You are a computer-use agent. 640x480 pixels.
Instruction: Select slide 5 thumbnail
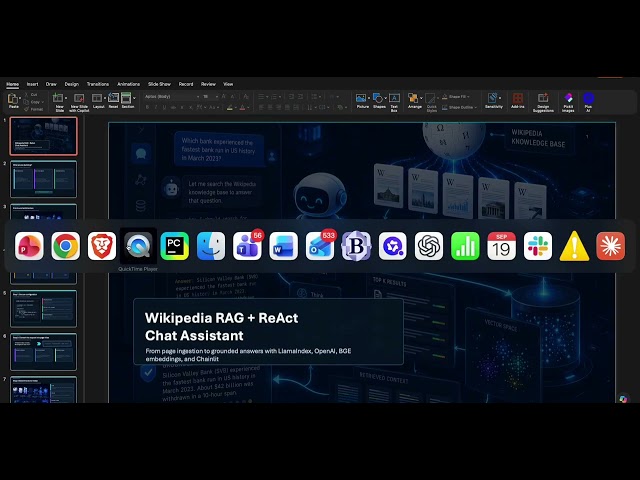click(43, 309)
